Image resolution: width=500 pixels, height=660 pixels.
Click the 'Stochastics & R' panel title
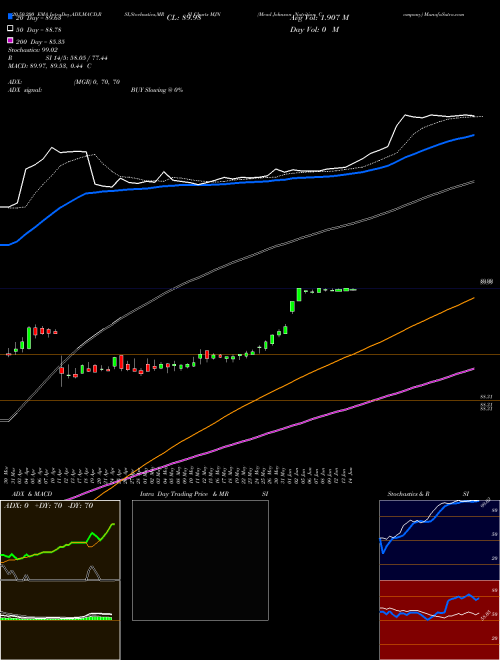pos(408,494)
